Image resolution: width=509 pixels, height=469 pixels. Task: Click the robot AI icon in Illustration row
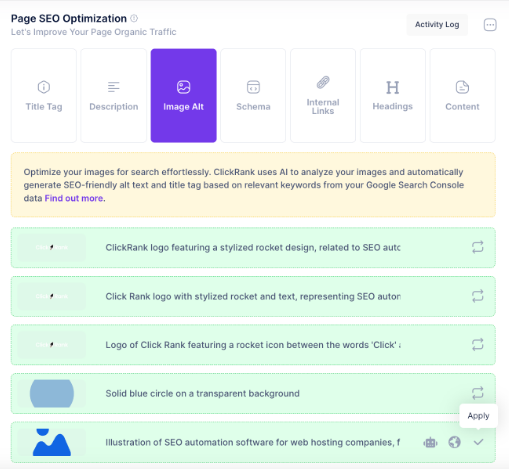(430, 442)
